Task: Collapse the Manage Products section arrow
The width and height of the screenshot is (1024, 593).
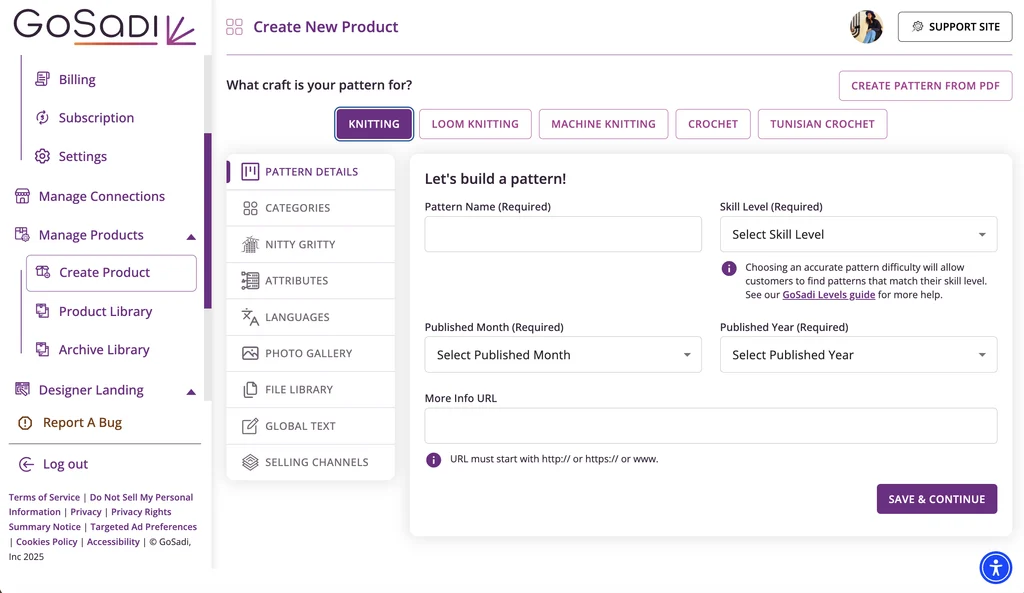Action: [191, 236]
